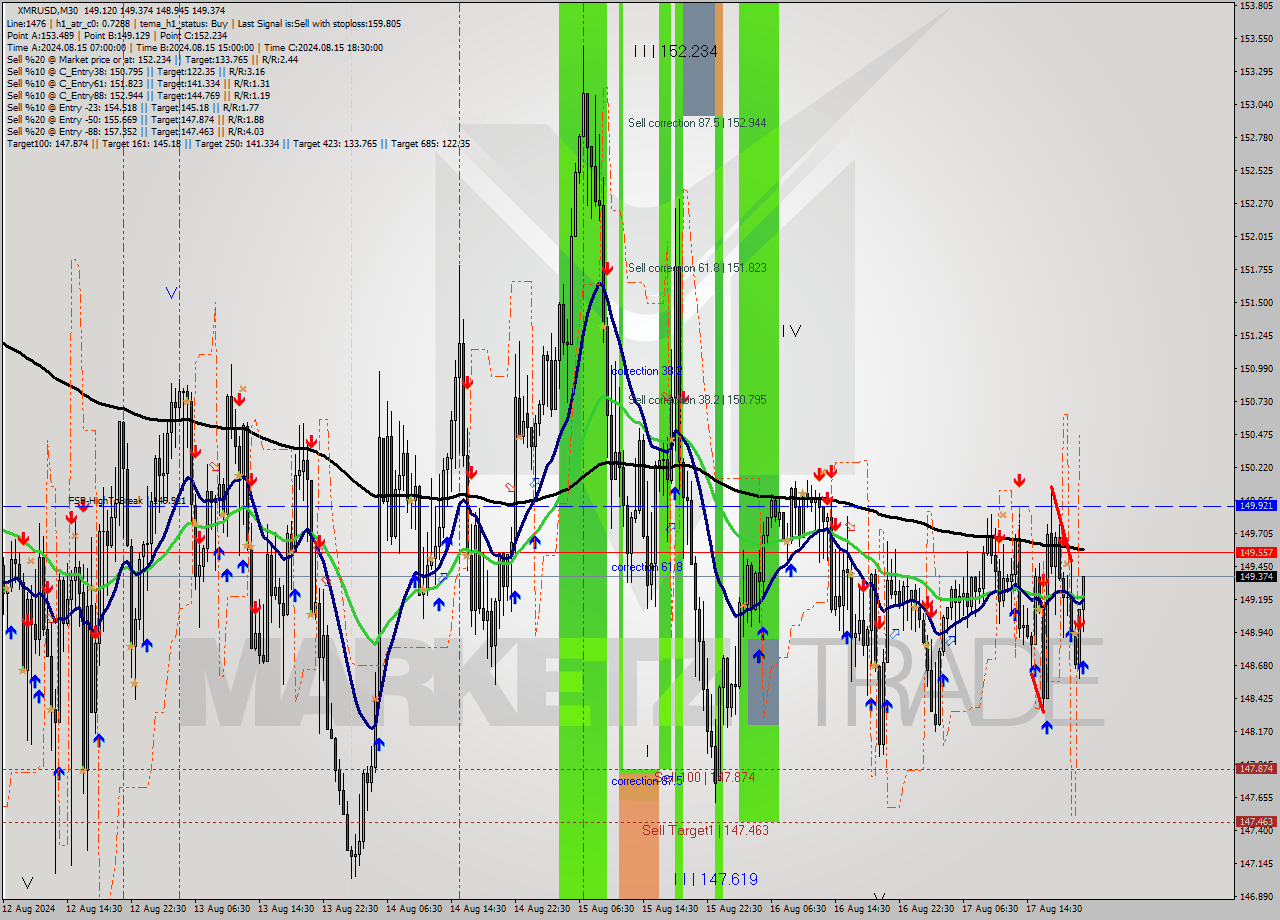Screen dimensions: 1280x920
Task: Click the 150.220 price scale value
Action: click(x=1256, y=467)
